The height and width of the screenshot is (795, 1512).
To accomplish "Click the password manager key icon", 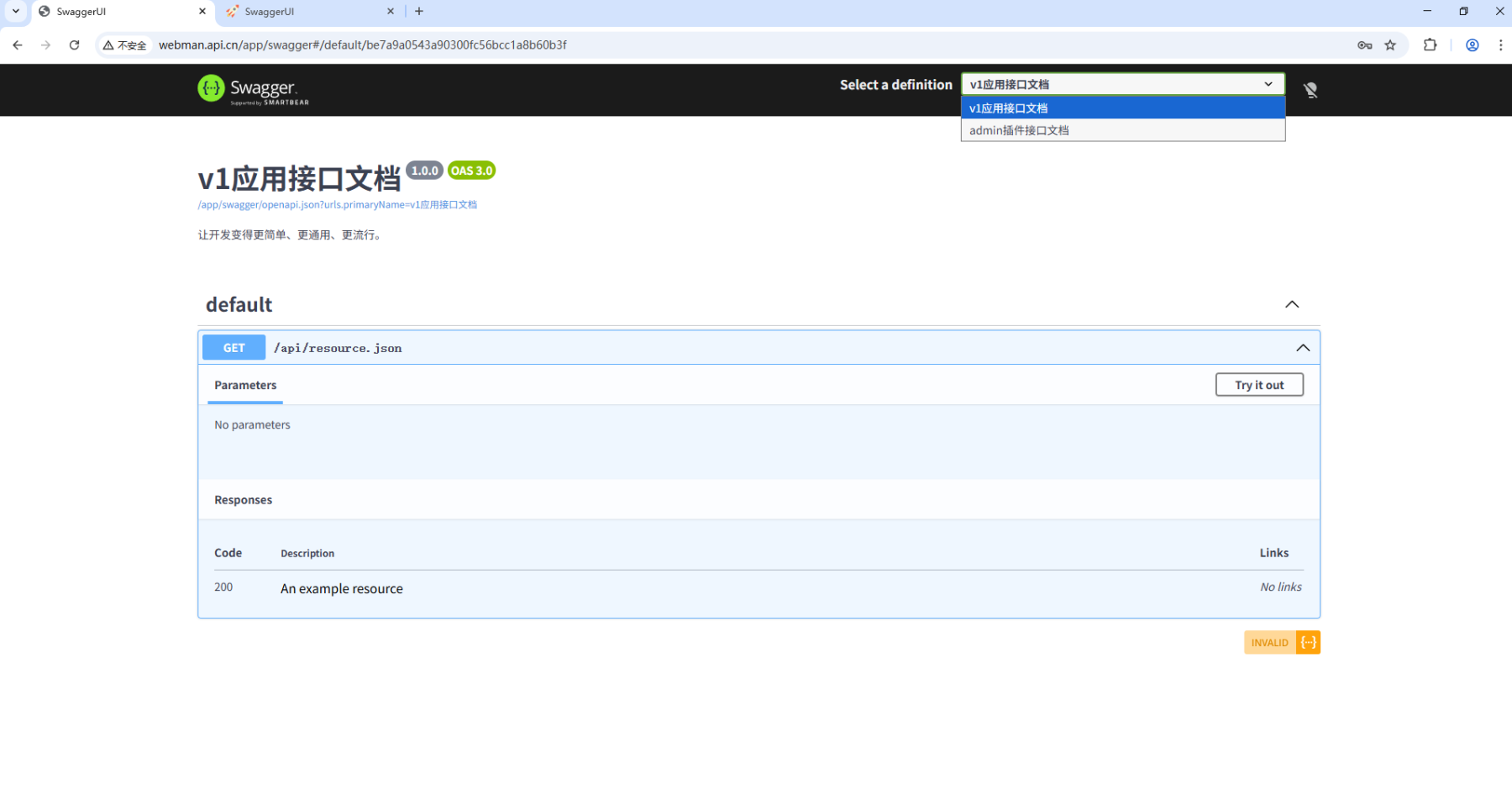I will pyautogui.click(x=1364, y=45).
